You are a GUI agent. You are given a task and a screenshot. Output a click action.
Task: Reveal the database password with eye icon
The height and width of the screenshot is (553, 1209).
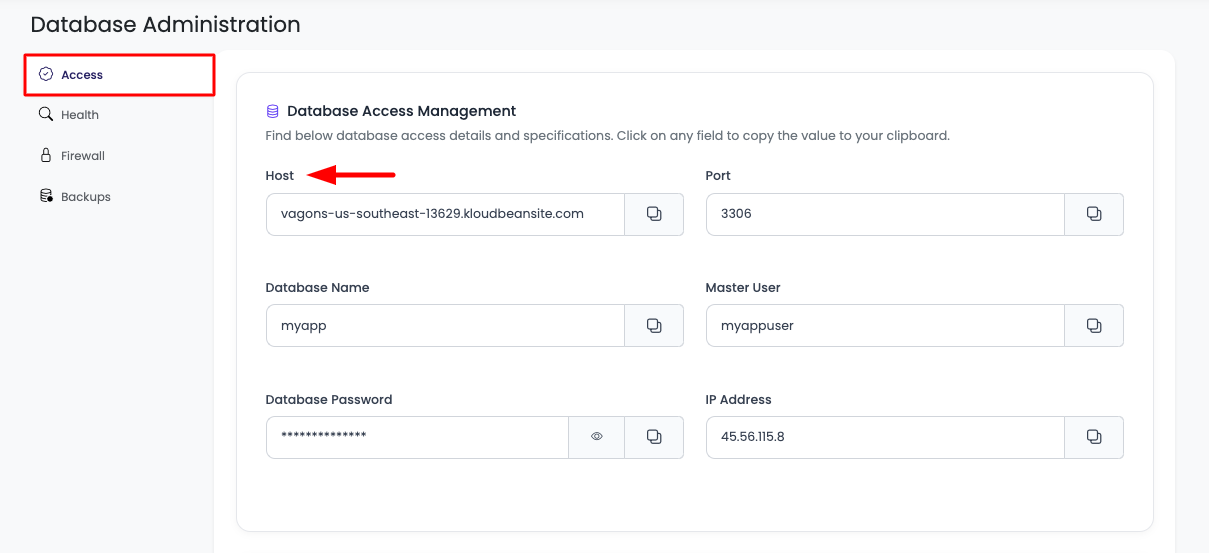pyautogui.click(x=597, y=437)
